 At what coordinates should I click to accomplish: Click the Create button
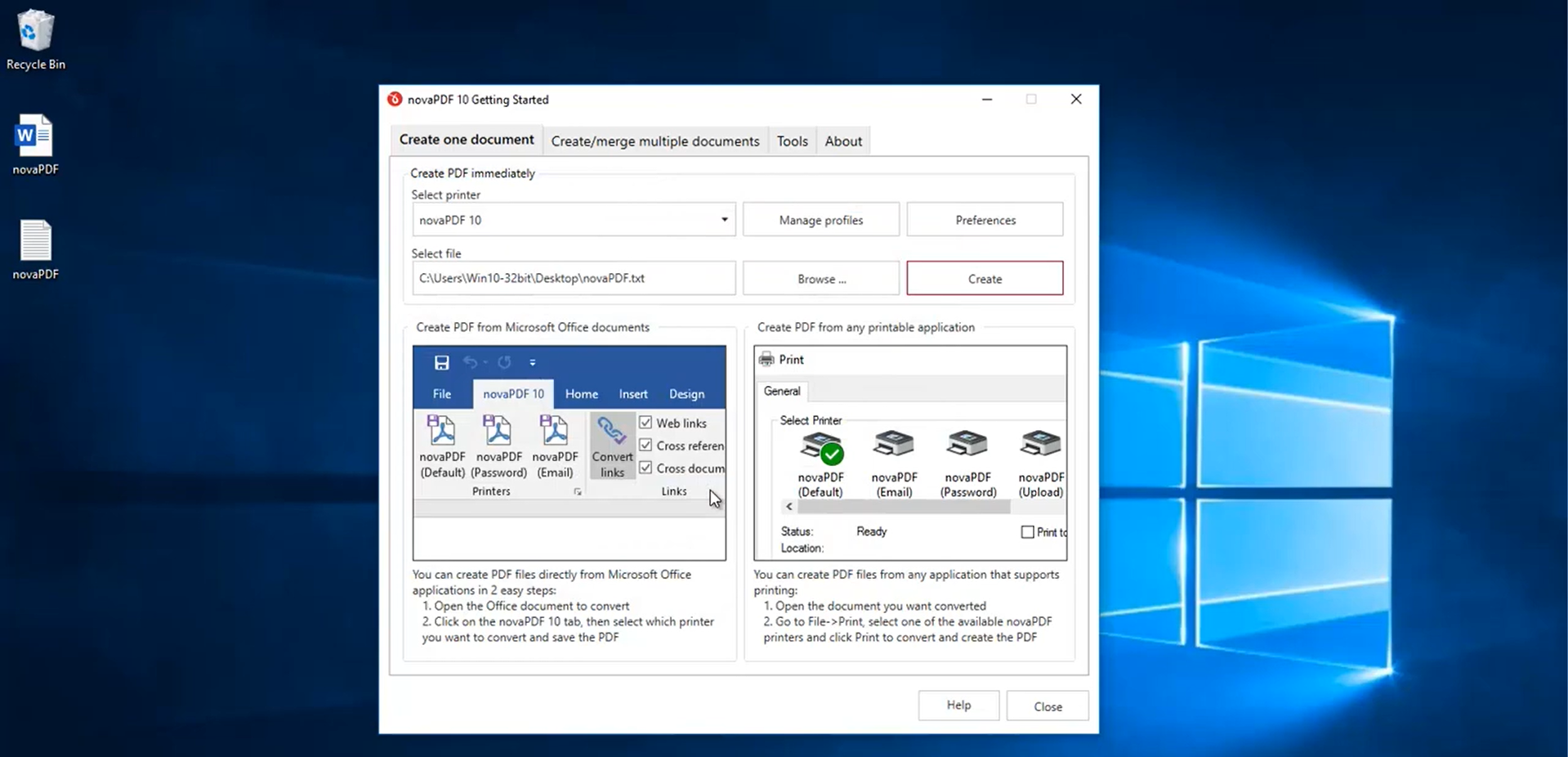tap(985, 279)
